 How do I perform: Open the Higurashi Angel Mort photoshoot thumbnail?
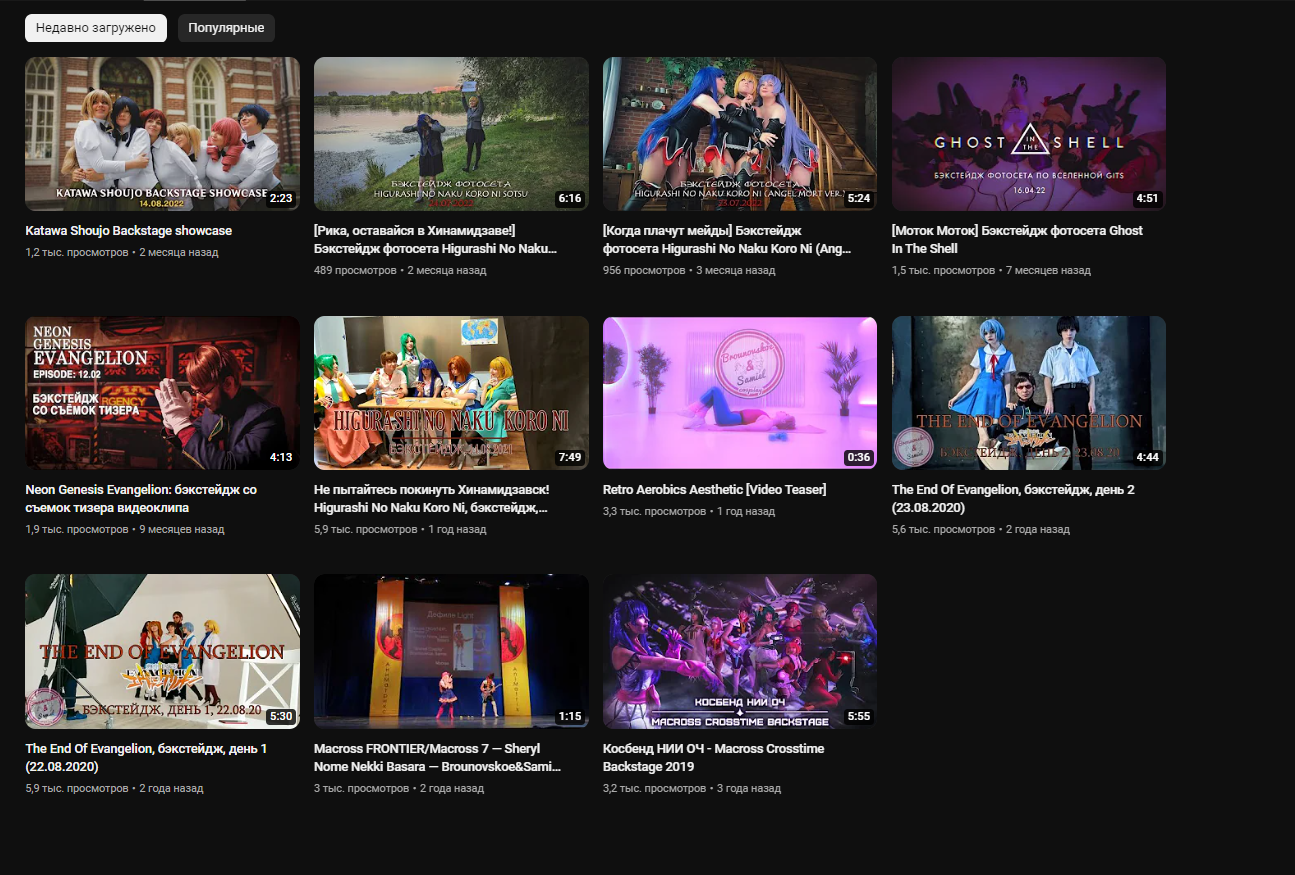[x=740, y=134]
